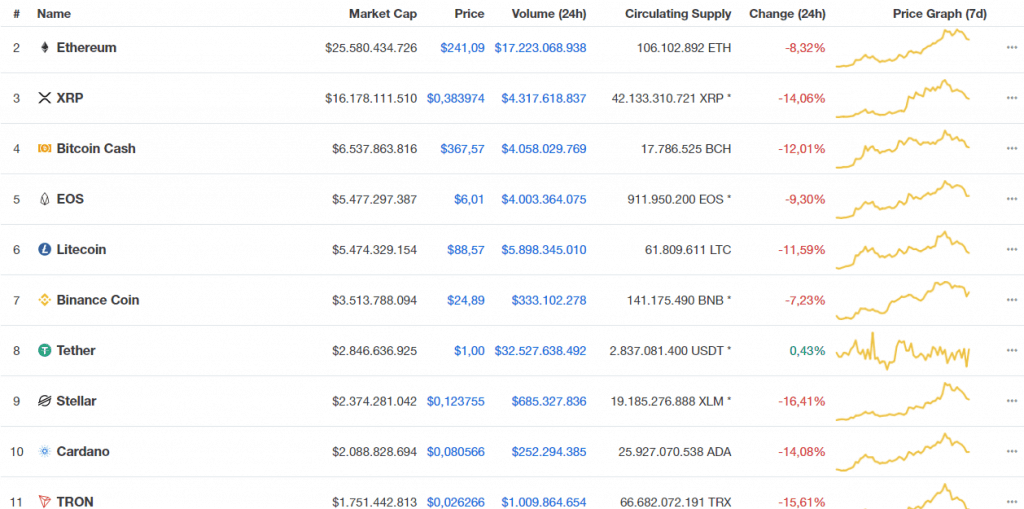This screenshot has height=509, width=1024.
Task: Click the Ethereum coin icon
Action: coord(44,48)
